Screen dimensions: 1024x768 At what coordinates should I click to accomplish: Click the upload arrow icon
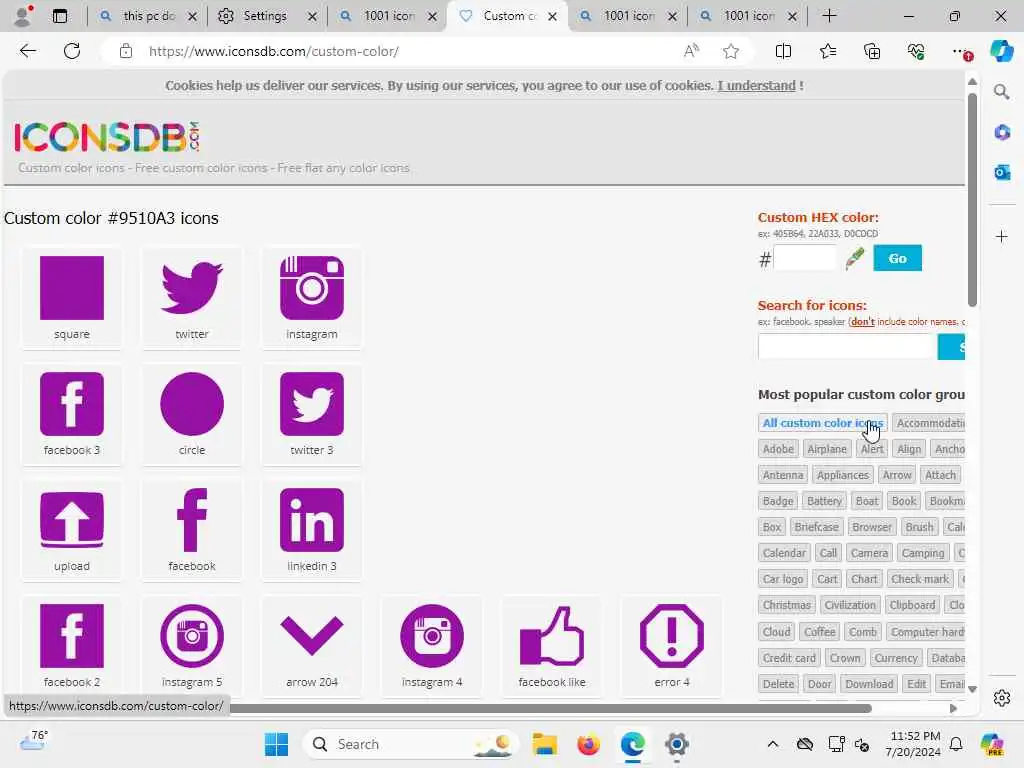click(x=72, y=520)
